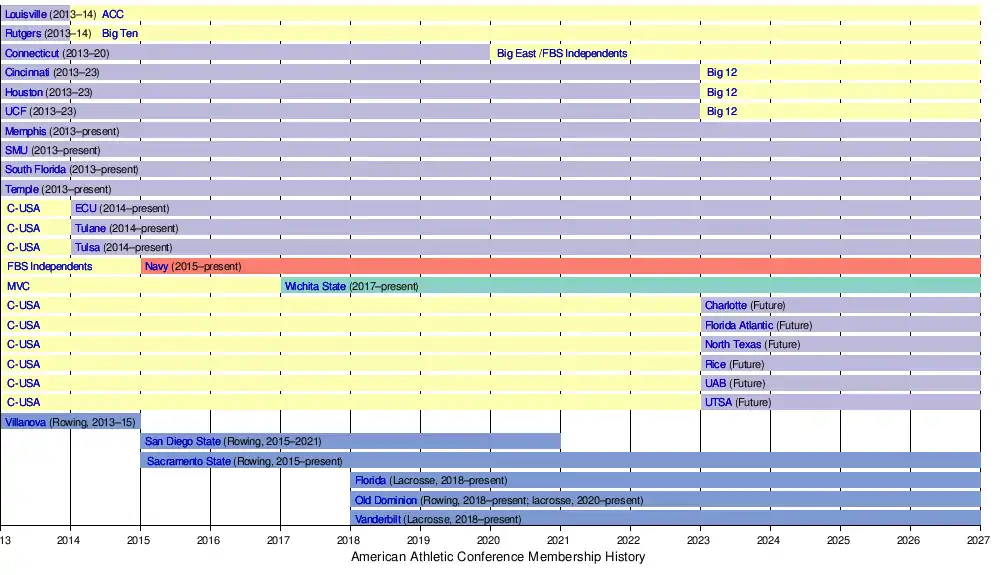Open the UTSA link

718,402
